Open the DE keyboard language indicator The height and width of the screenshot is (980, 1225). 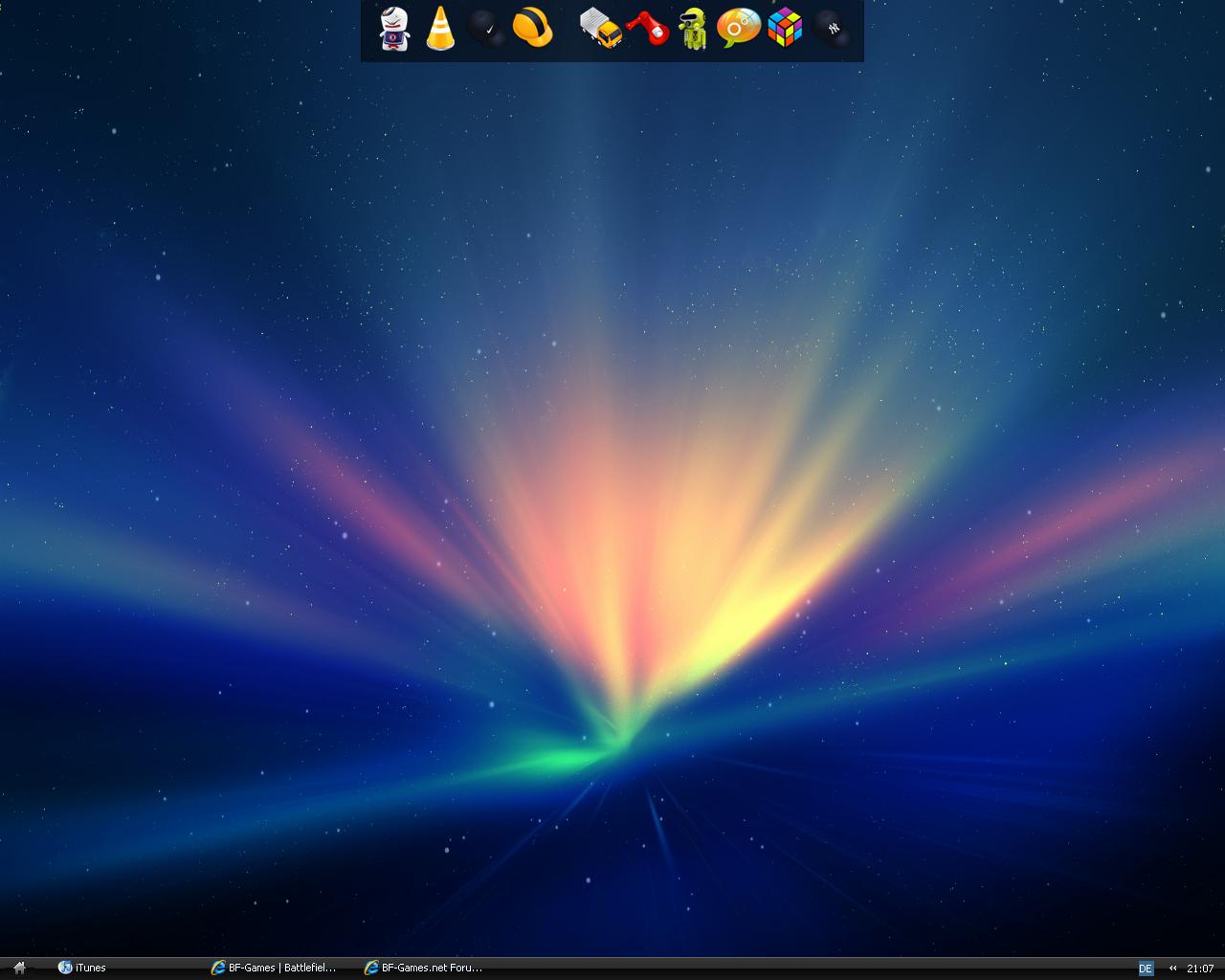pyautogui.click(x=1146, y=969)
